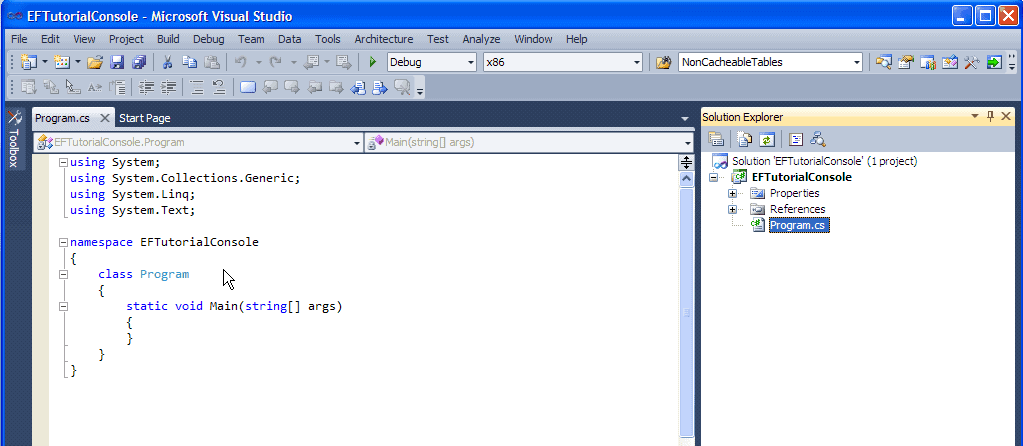
Task: Go to the next bookmark icon
Action: [x=292, y=87]
